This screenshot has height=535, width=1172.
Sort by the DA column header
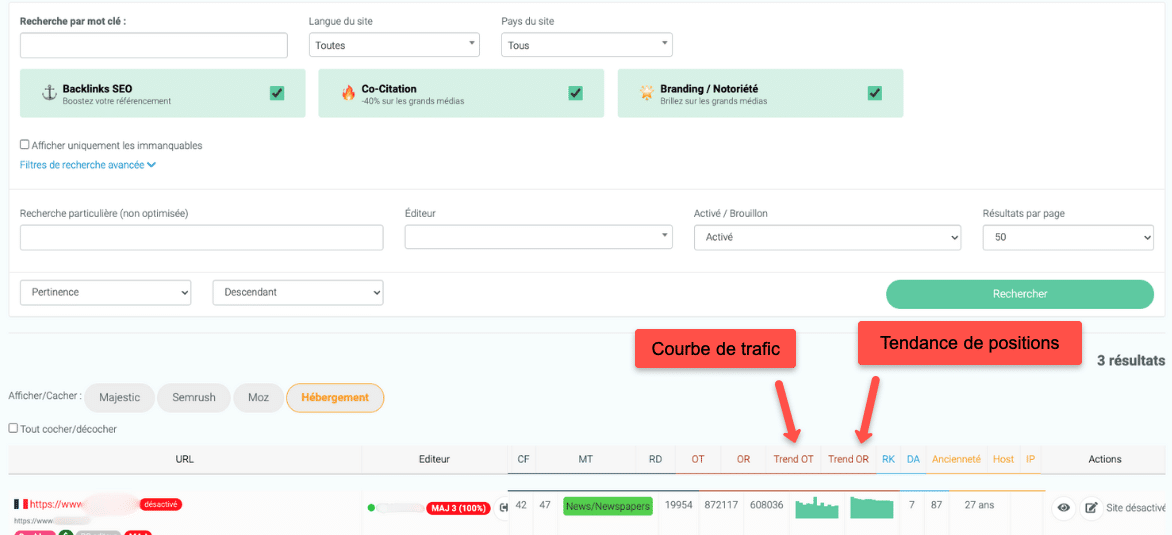913,460
